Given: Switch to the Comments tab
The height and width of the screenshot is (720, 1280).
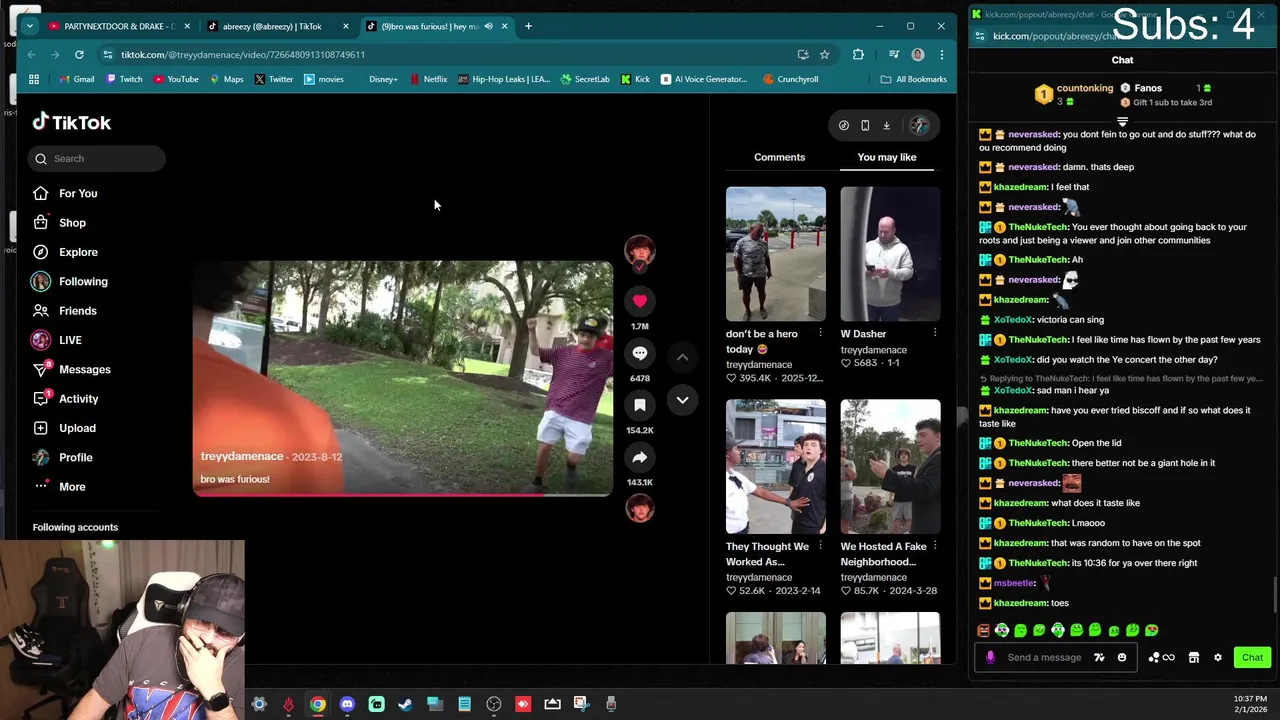Looking at the screenshot, I should [x=779, y=157].
